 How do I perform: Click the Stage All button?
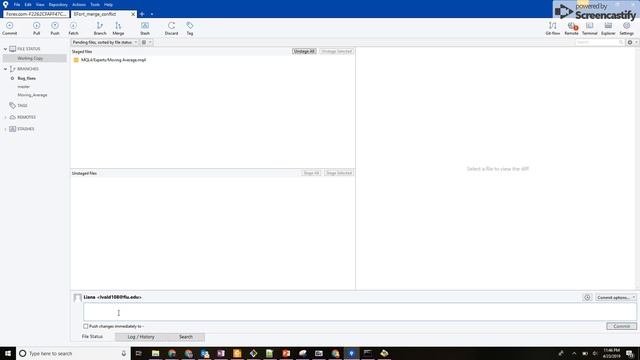[x=311, y=173]
